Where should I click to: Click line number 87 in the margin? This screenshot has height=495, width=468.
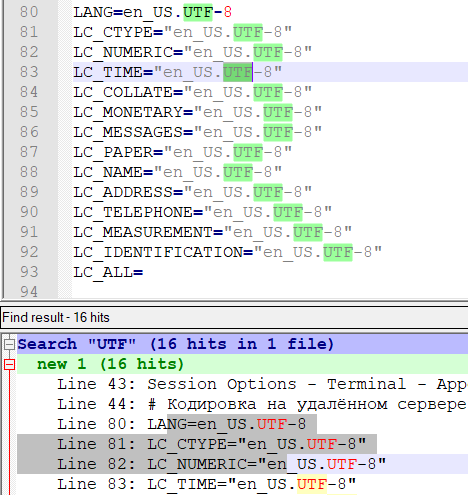[x=29, y=152]
